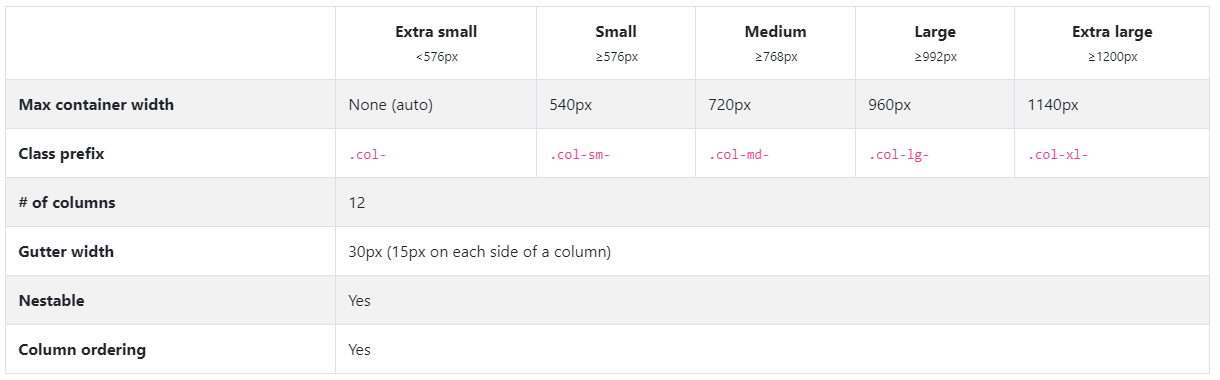
Task: Click the .col-xl- class prefix code
Action: [x=1058, y=155]
